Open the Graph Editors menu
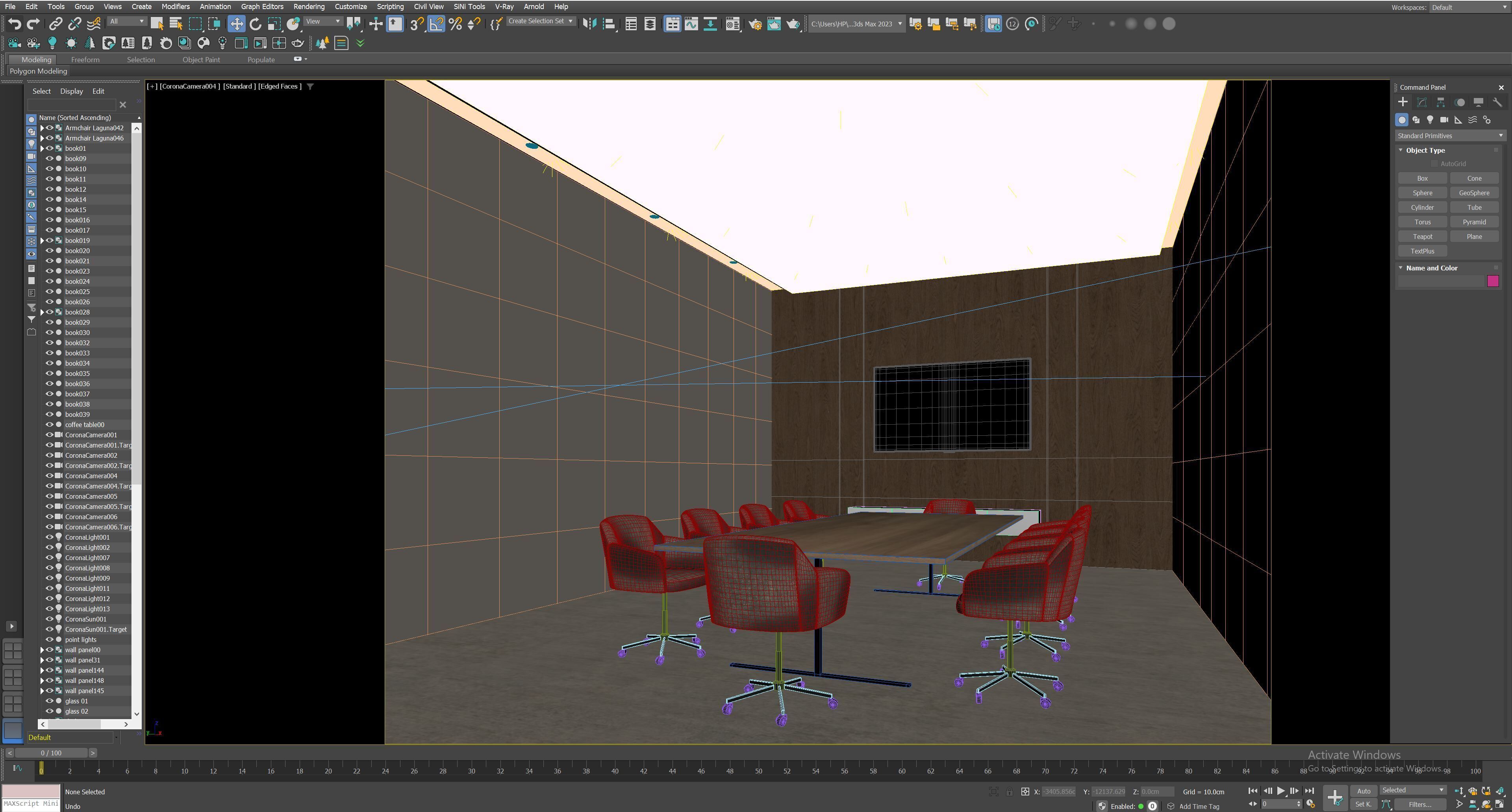The width and height of the screenshot is (1512, 812). 262,6
